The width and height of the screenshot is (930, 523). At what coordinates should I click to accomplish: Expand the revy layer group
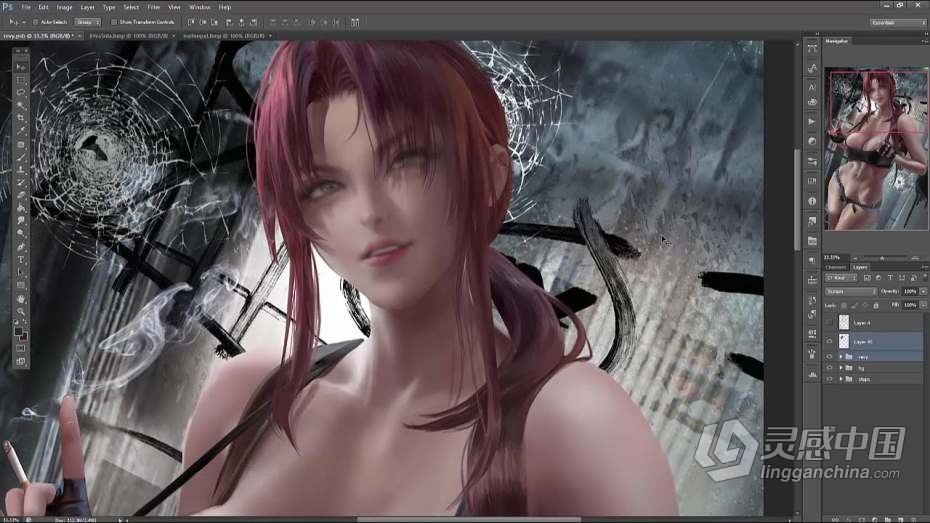click(x=841, y=357)
